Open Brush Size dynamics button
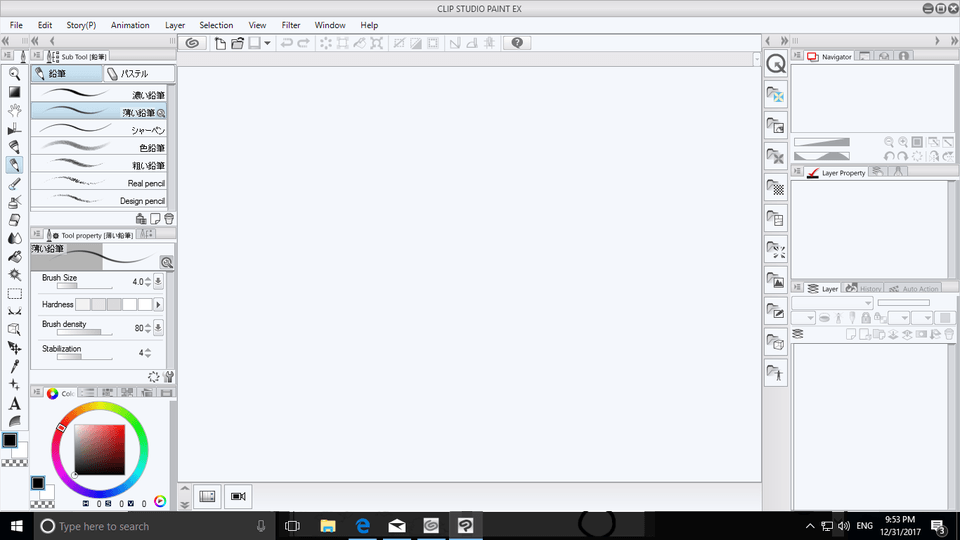960x540 pixels. (x=158, y=281)
